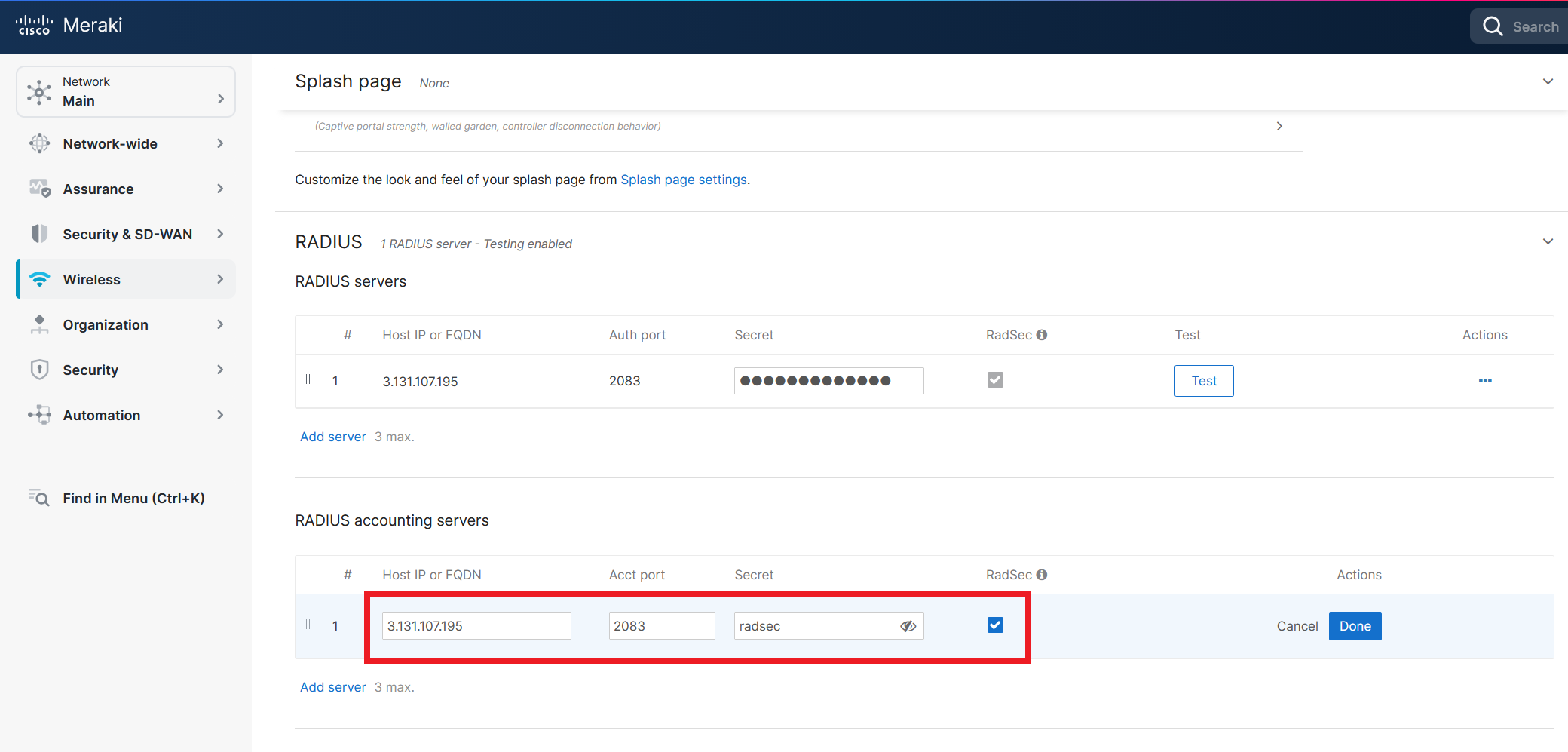
Task: Expand Wireless menu arrow
Action: (x=220, y=279)
